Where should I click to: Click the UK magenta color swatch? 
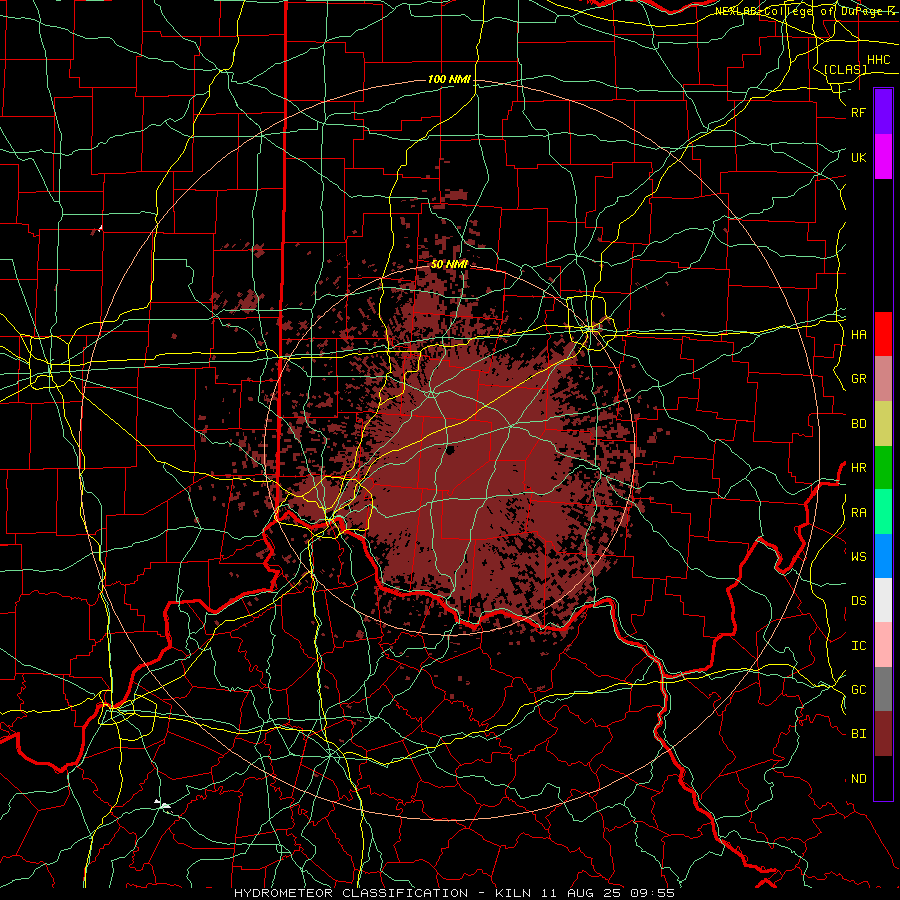point(883,157)
